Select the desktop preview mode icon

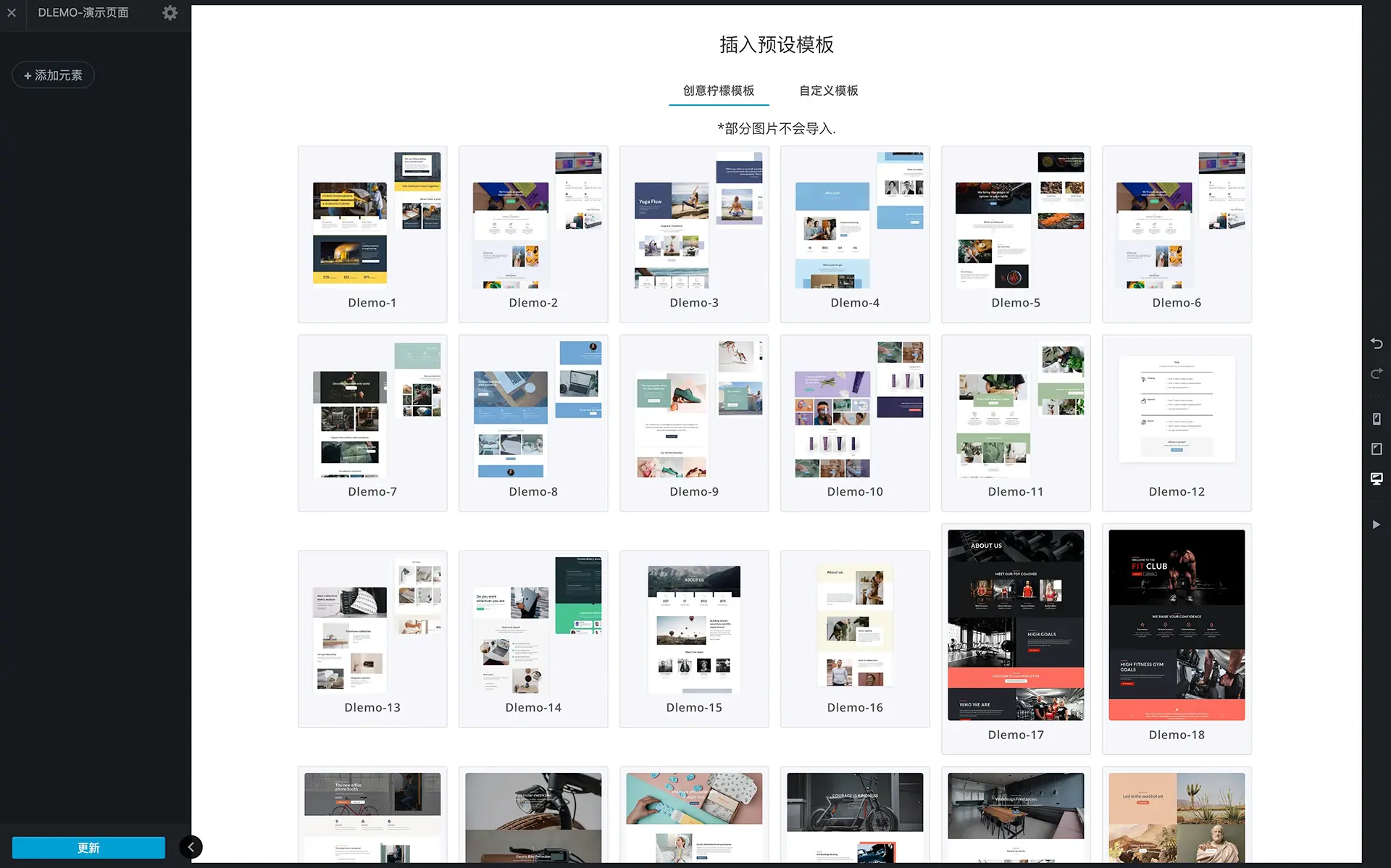click(x=1377, y=479)
